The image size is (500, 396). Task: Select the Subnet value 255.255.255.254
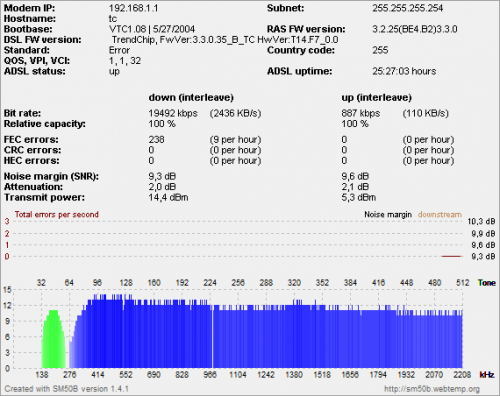point(408,8)
